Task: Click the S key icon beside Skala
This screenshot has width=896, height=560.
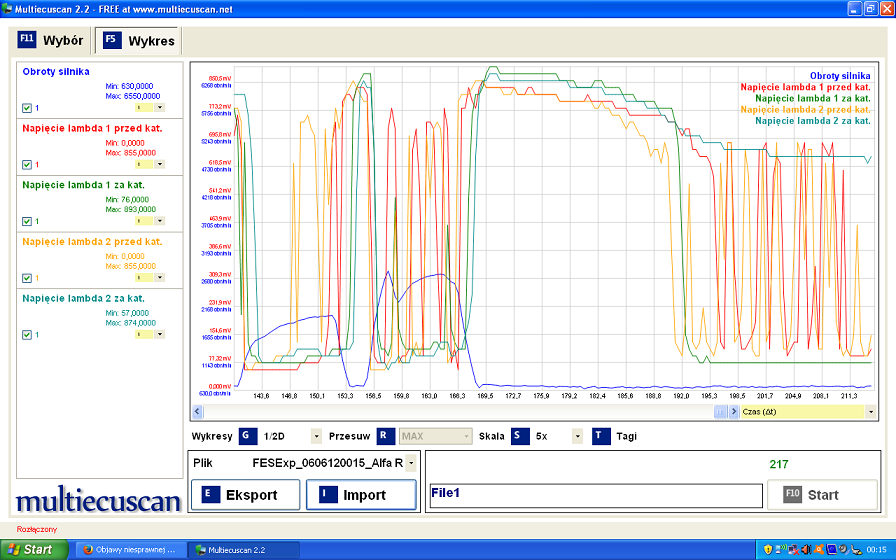Action: (521, 436)
